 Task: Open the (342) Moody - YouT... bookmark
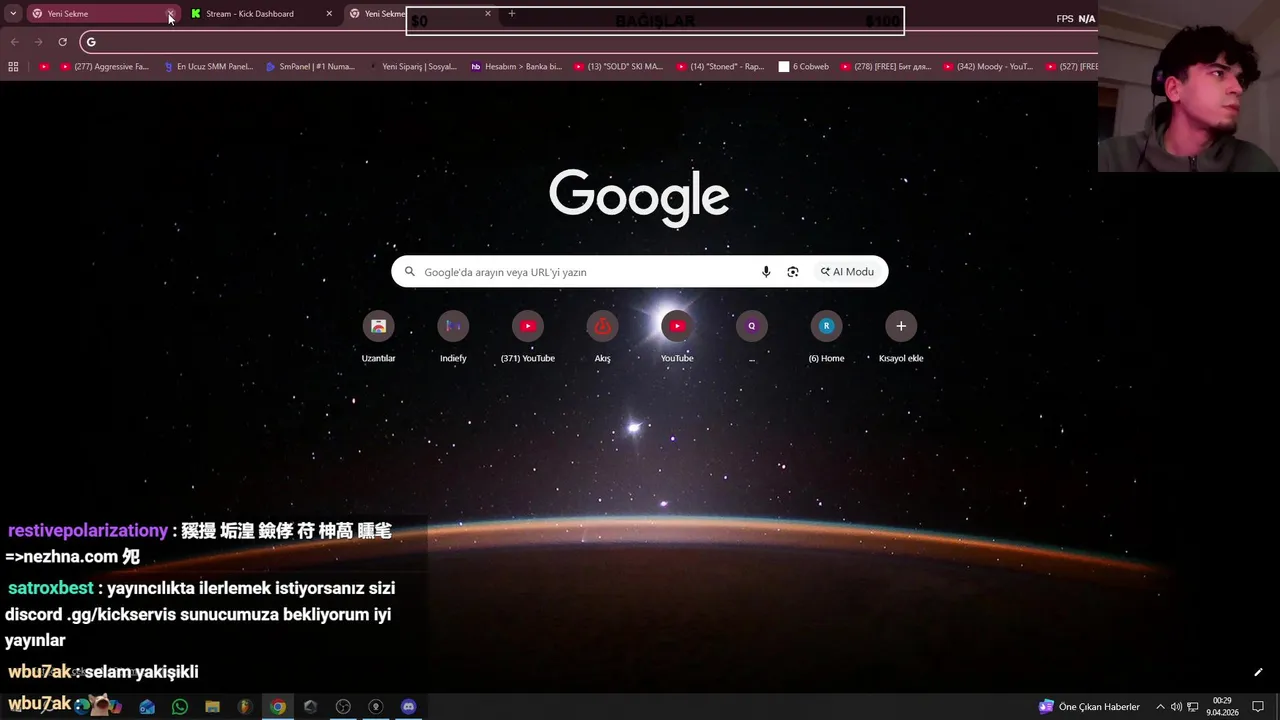[x=988, y=67]
